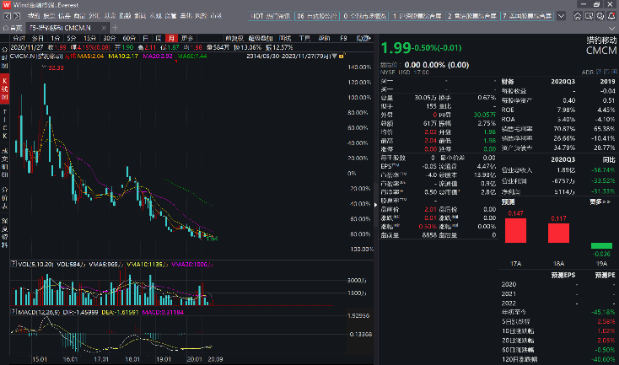Click the back navigation arrow icon

7,16
